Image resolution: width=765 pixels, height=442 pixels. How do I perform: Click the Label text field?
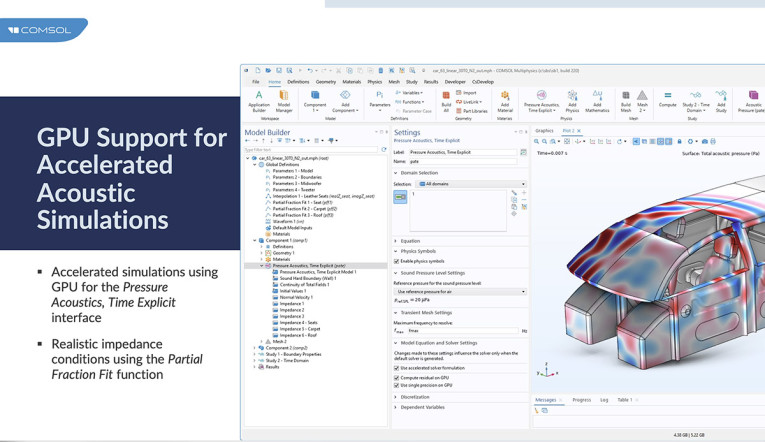[463, 152]
